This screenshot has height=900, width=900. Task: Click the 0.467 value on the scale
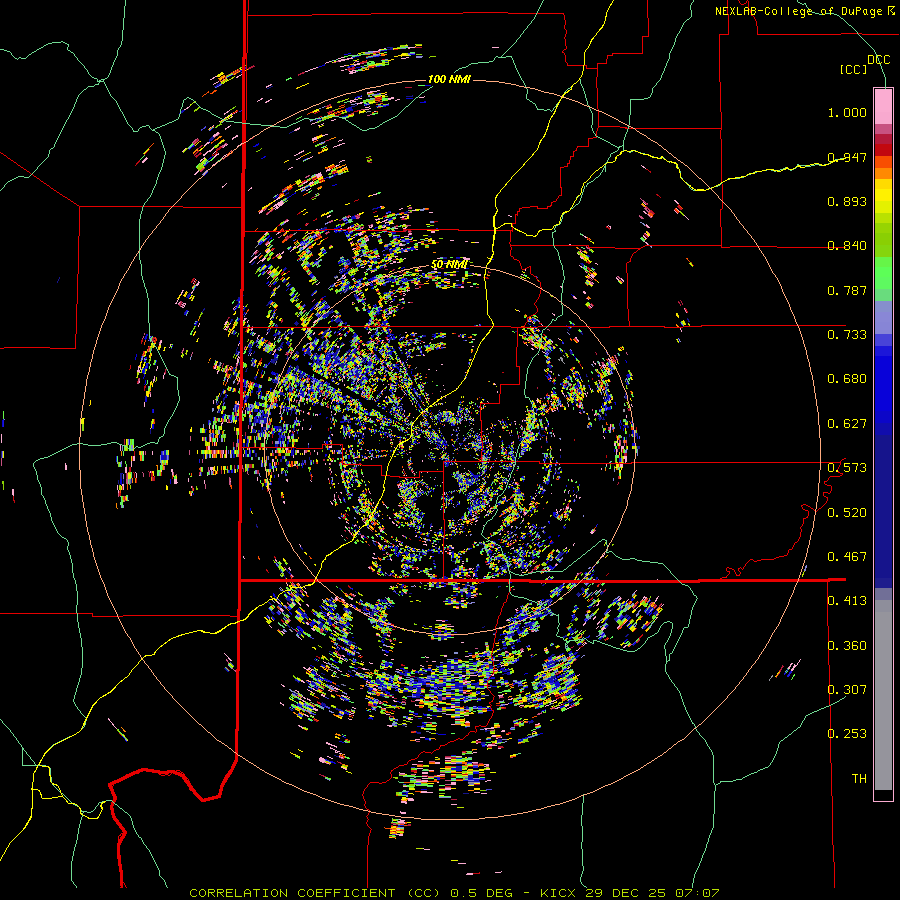[847, 557]
